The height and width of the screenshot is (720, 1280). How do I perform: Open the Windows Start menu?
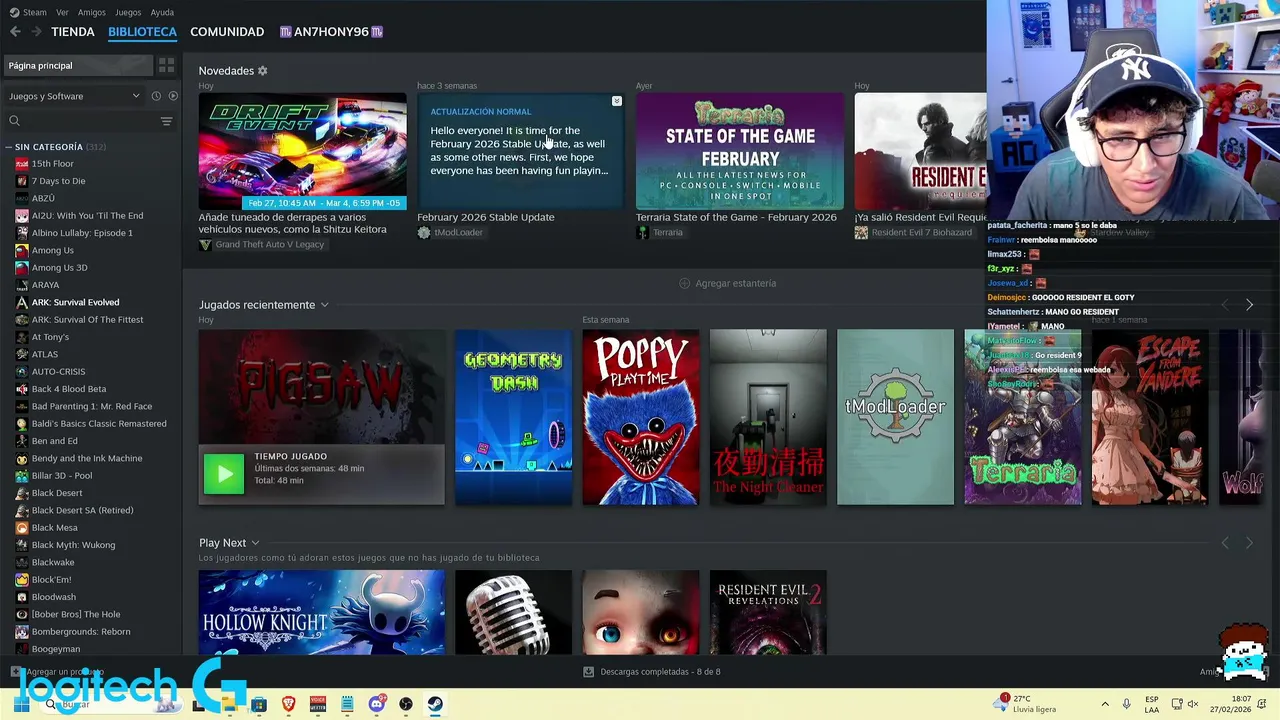click(21, 704)
